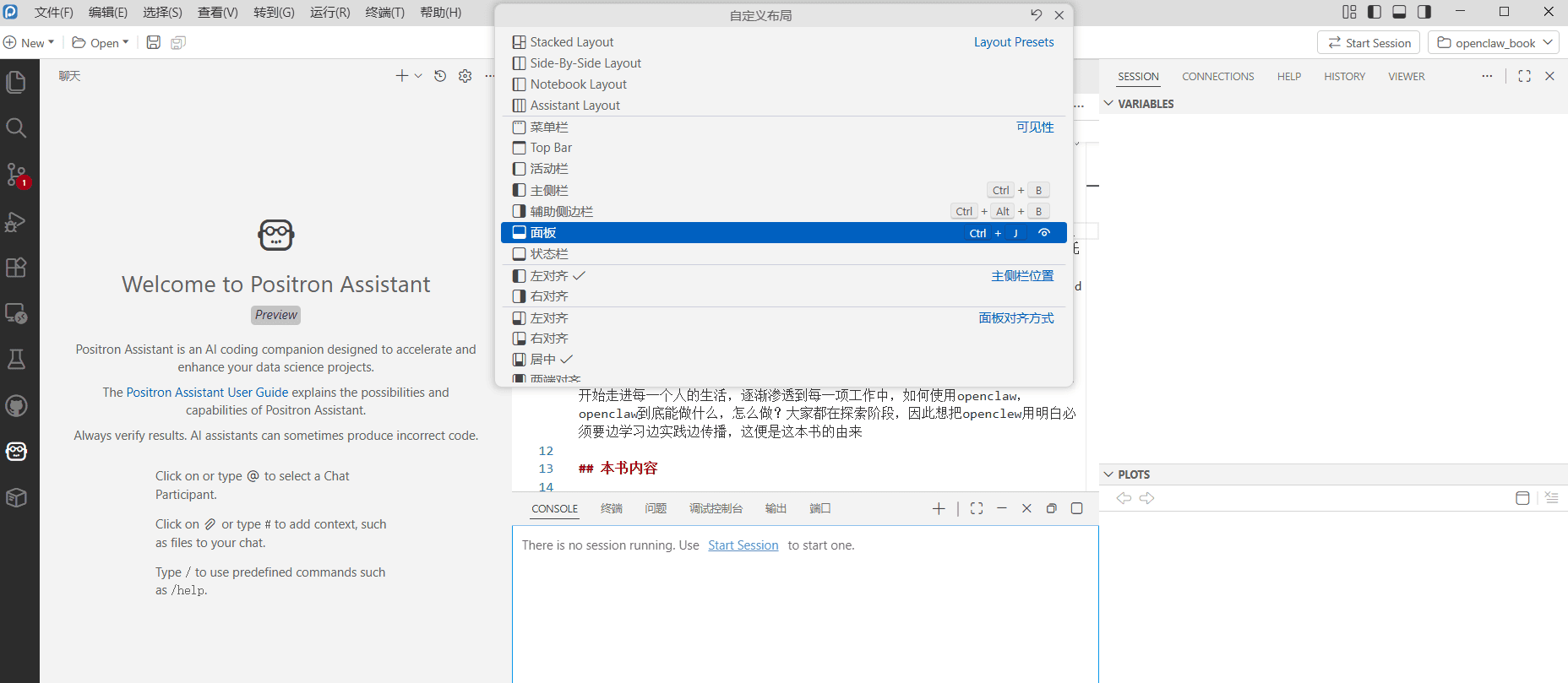Open the Testing flask view

pos(16,360)
